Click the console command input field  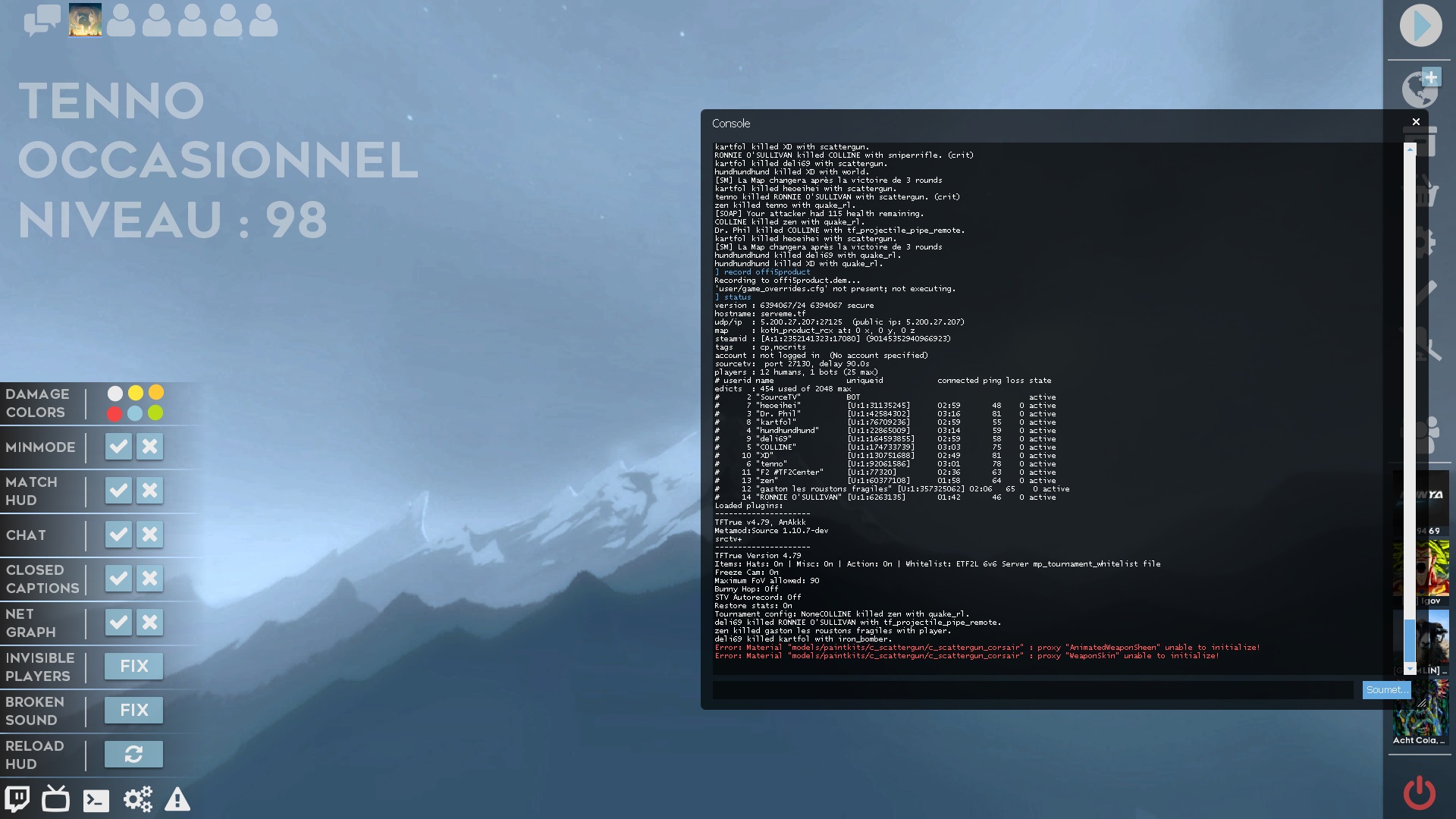1033,689
